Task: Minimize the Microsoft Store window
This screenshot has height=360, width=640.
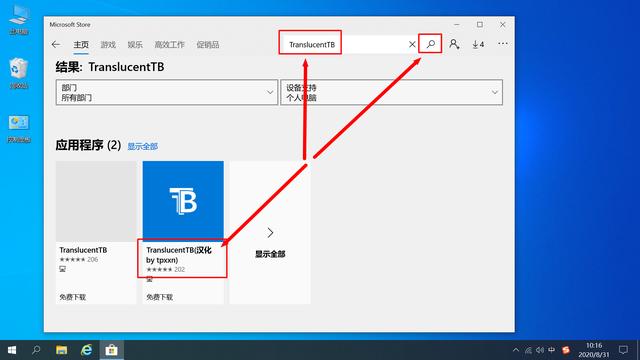Action: tap(457, 24)
